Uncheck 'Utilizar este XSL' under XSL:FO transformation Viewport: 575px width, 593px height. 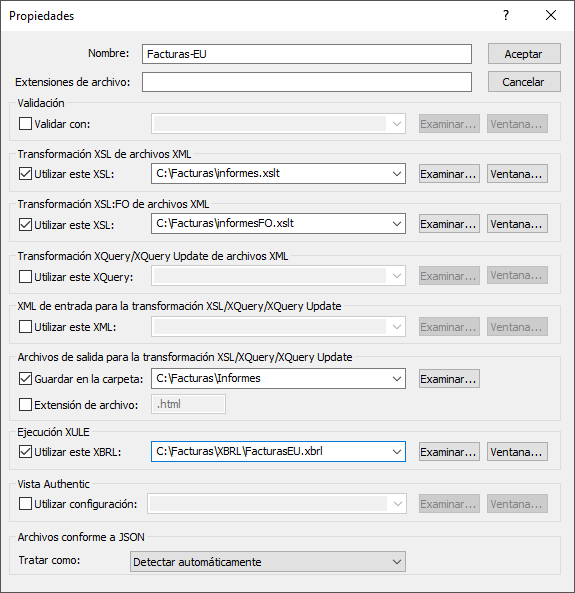pos(25,225)
